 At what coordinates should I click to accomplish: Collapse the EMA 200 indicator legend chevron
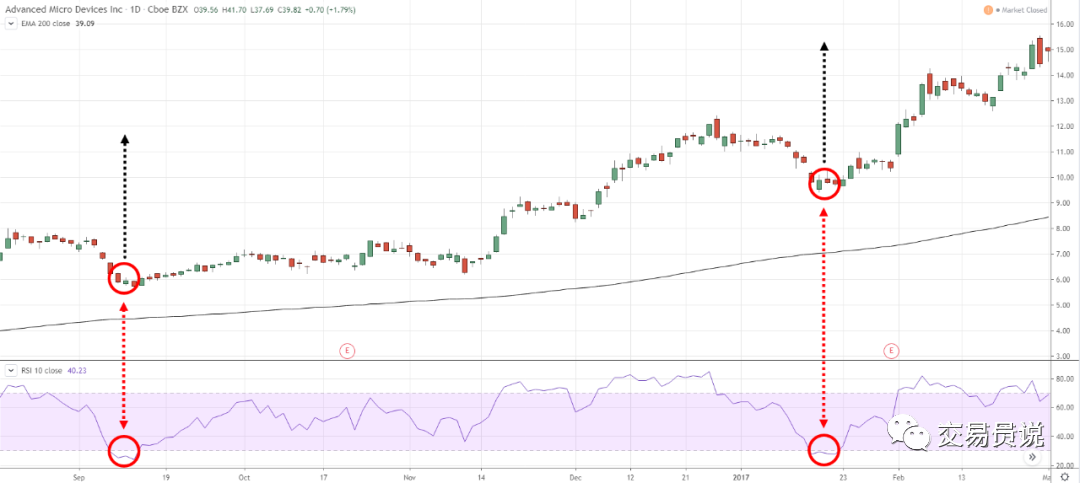point(11,23)
